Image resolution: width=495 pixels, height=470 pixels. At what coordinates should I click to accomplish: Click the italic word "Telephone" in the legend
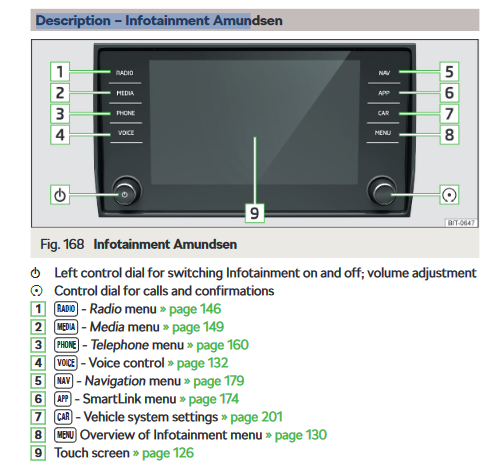pos(120,345)
